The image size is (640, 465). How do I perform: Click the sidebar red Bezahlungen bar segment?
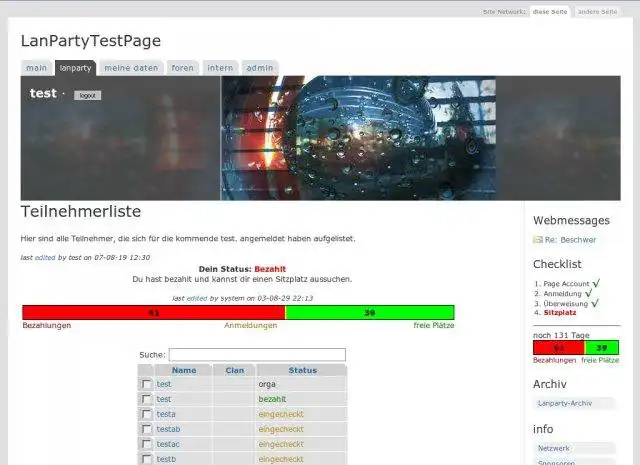[559, 348]
